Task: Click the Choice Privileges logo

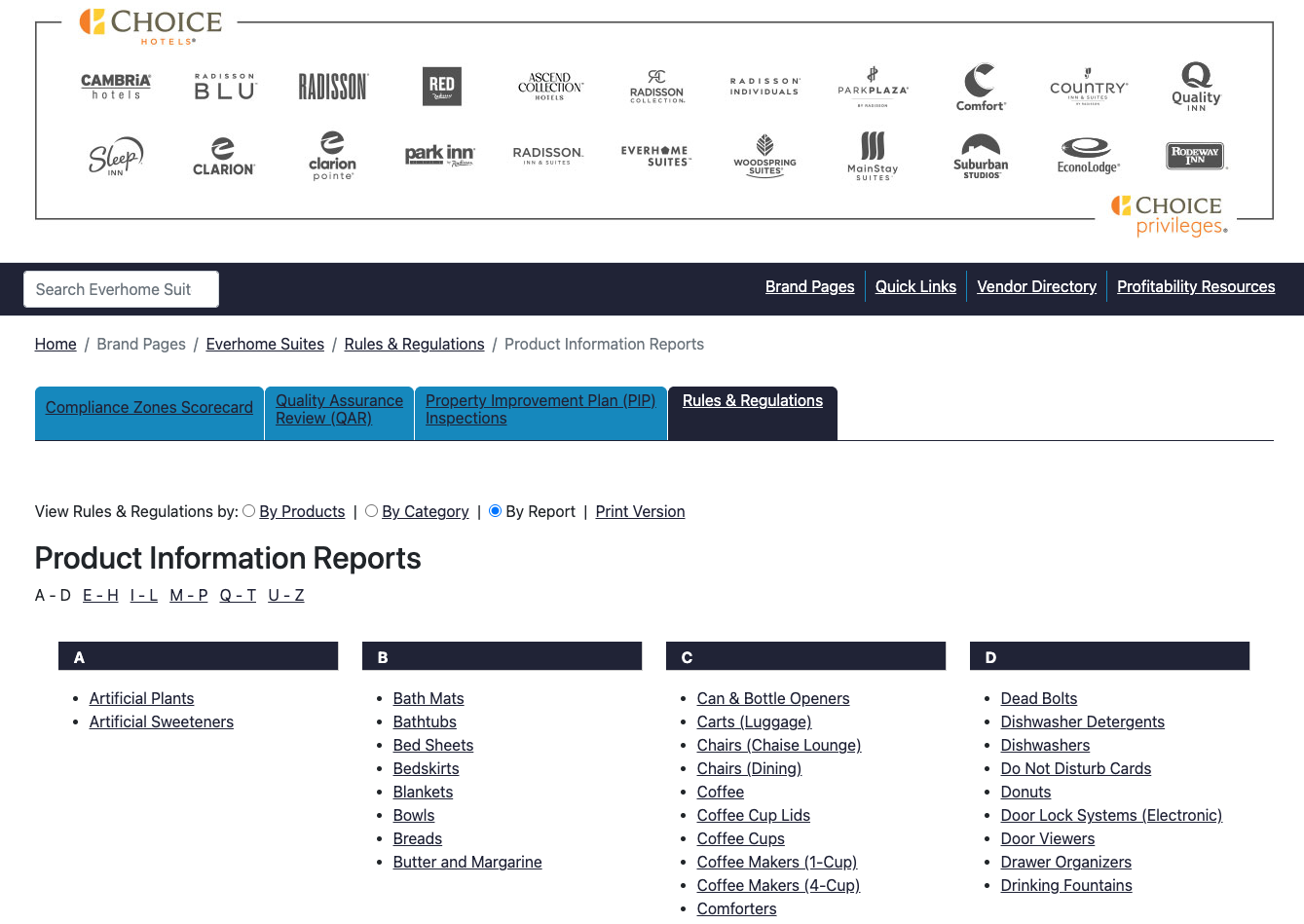Action: point(1170,215)
